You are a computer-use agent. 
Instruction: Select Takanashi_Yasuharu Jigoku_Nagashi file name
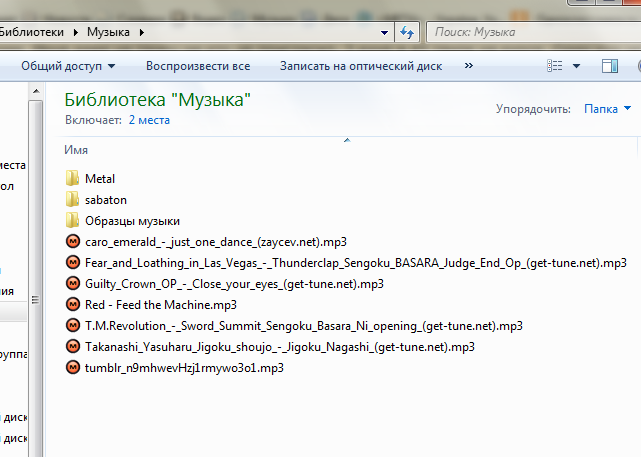click(280, 347)
